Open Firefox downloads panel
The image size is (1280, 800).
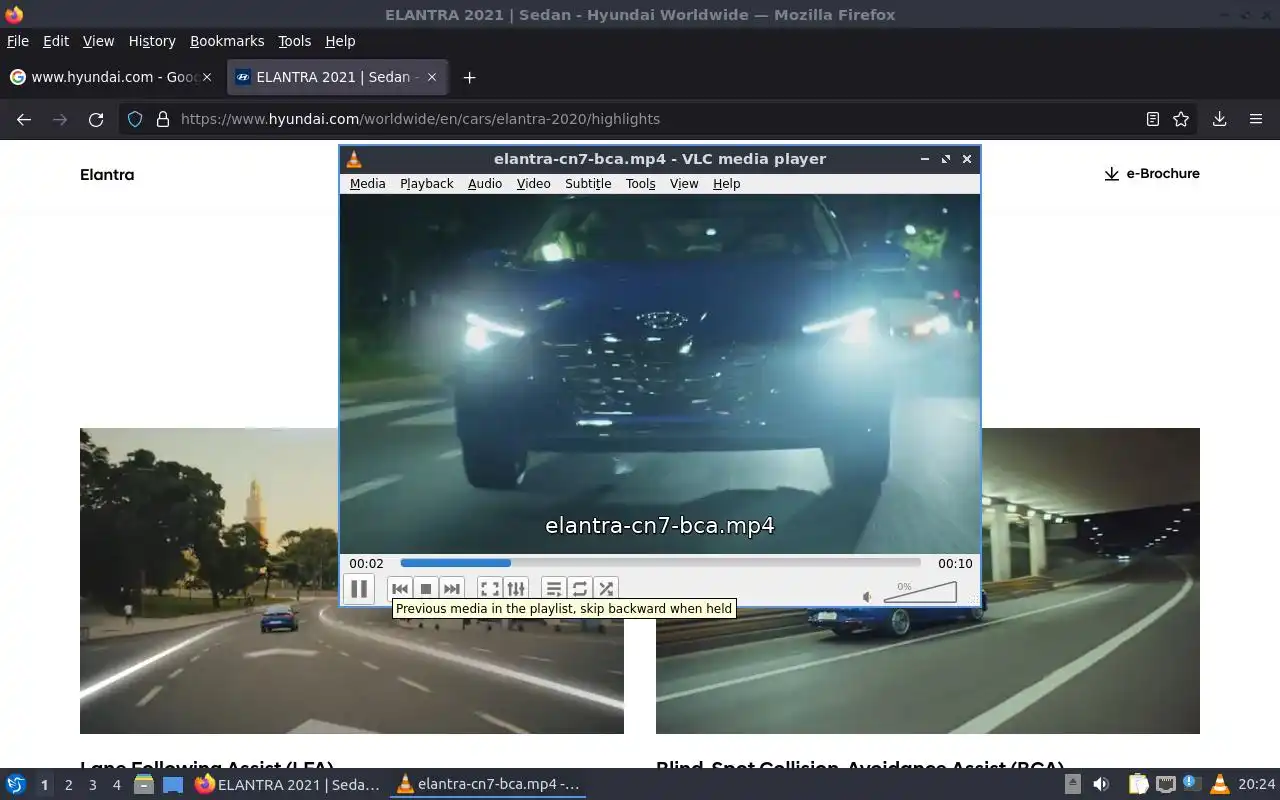[1219, 119]
